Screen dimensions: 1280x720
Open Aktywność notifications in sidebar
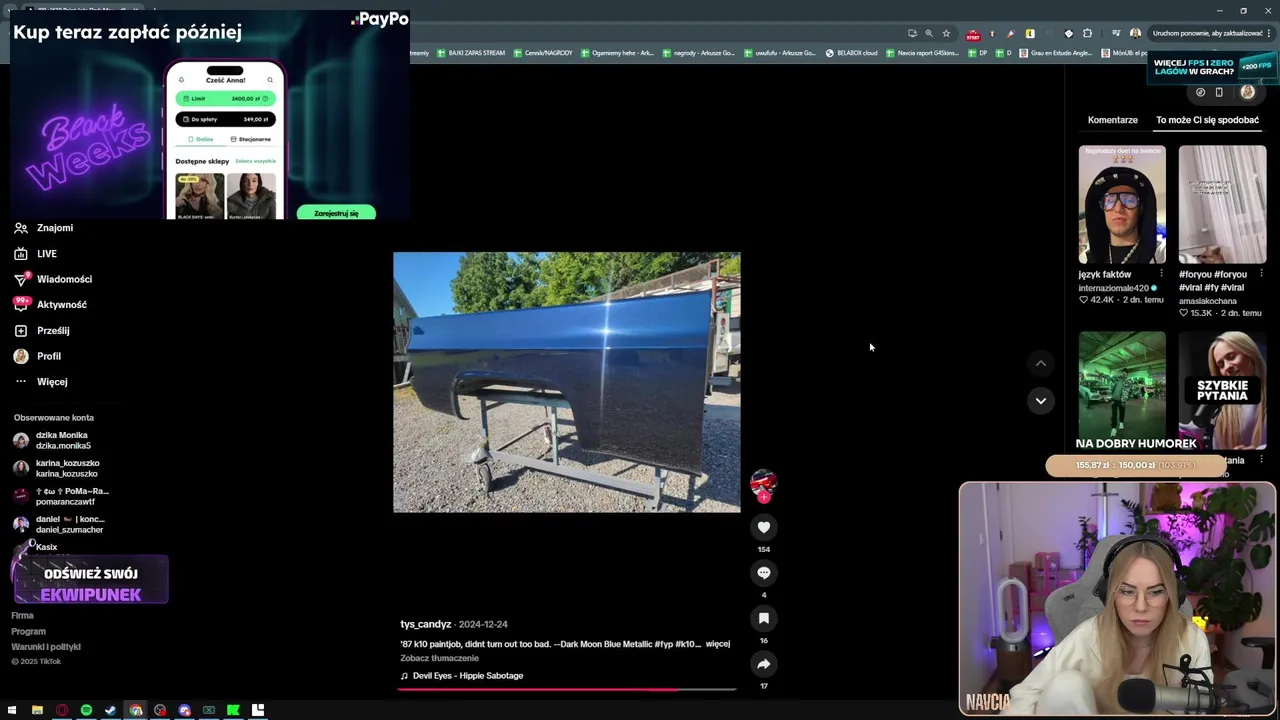tap(51, 305)
